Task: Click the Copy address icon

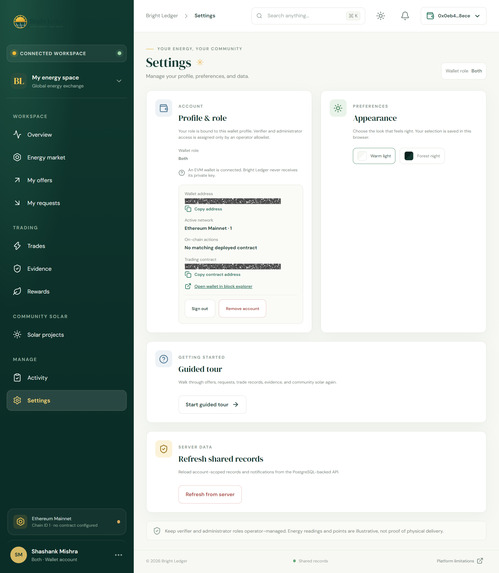Action: tap(188, 209)
